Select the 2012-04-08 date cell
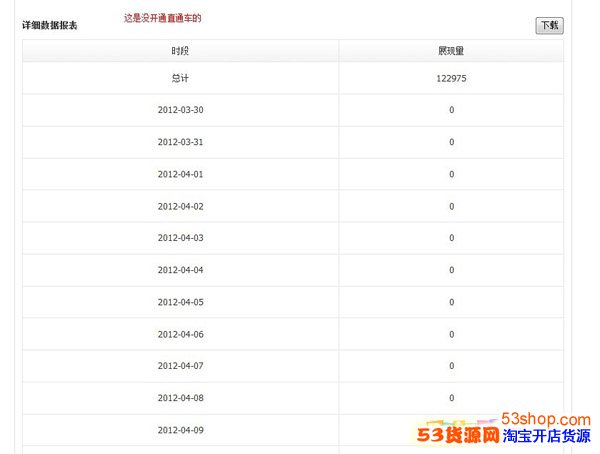The image size is (600, 454). pyautogui.click(x=181, y=398)
